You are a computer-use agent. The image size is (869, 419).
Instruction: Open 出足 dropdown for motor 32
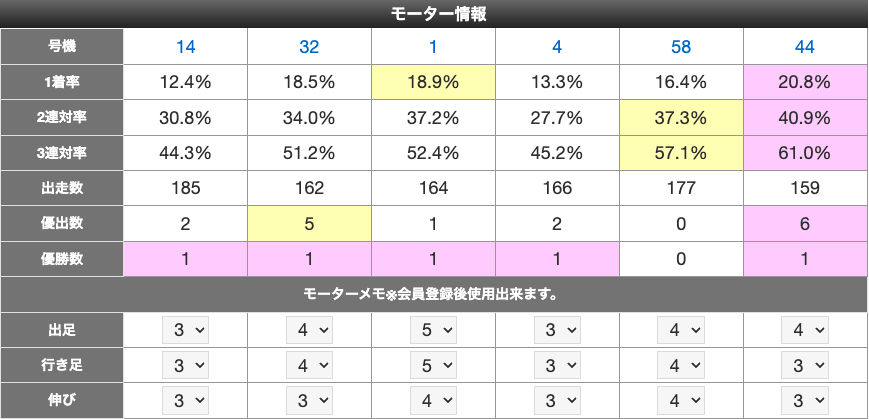[x=309, y=329]
